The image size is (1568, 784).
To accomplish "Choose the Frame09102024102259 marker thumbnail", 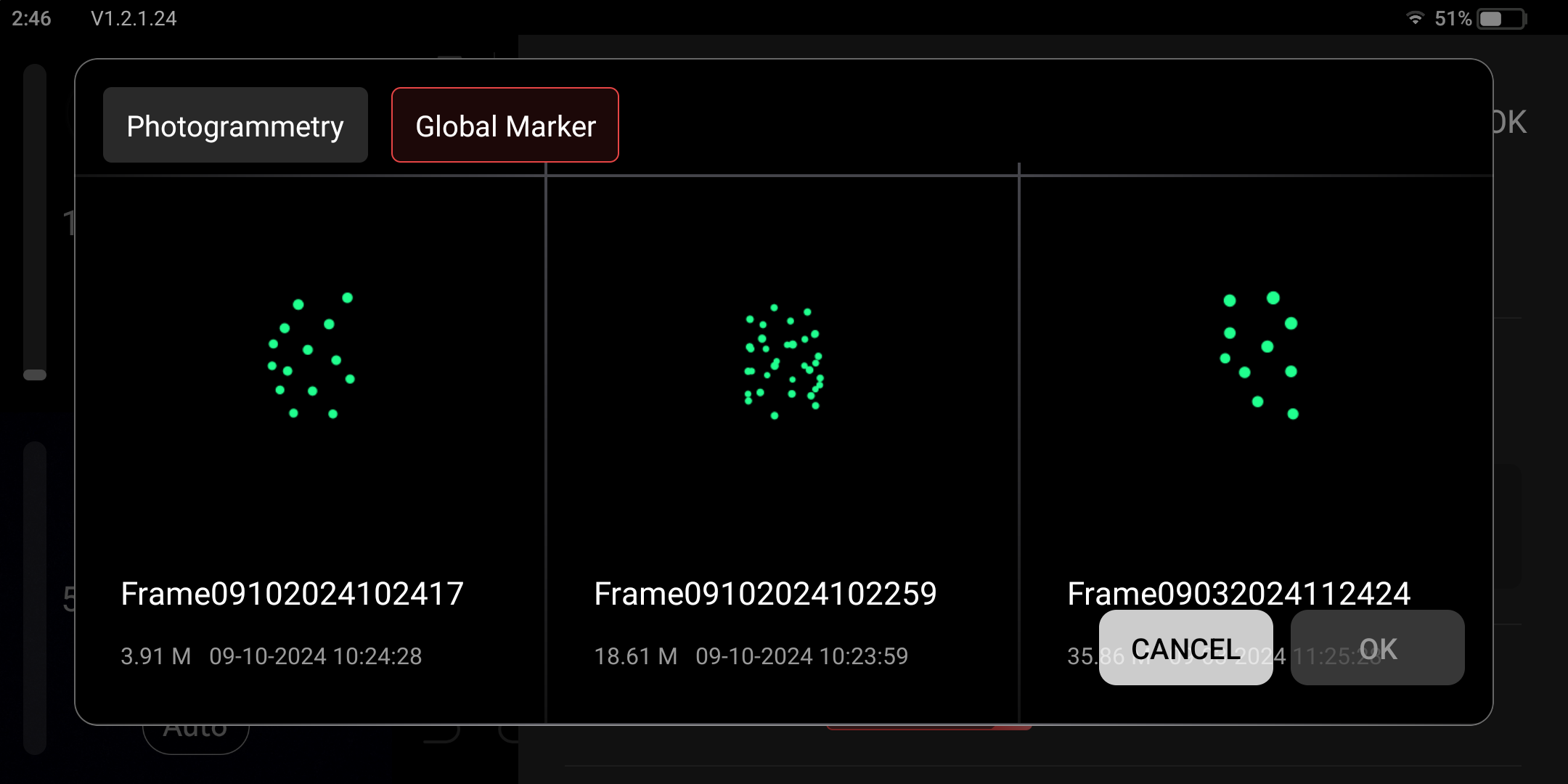I will click(x=784, y=361).
